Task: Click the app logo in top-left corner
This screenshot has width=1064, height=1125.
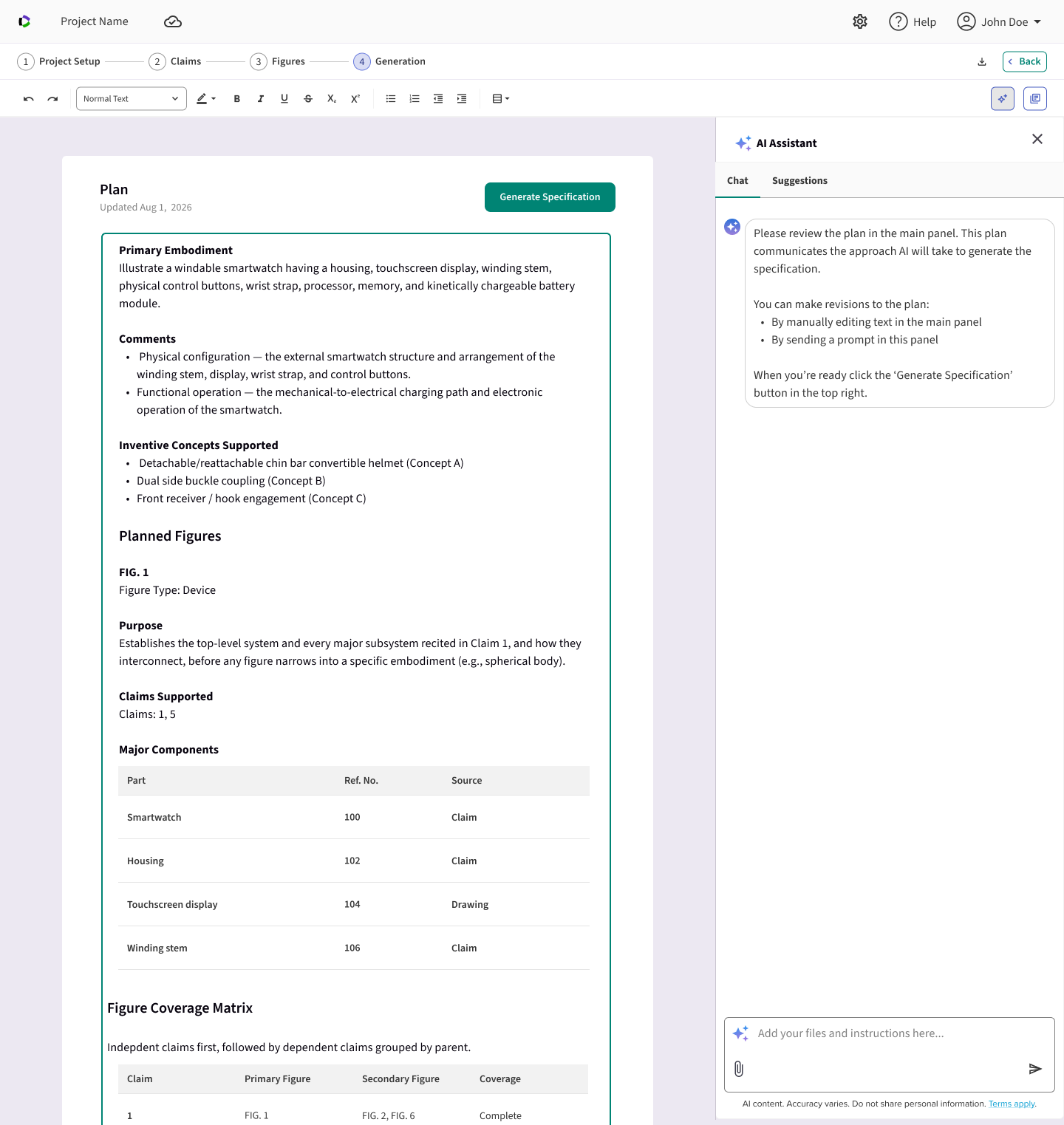Action: [24, 22]
